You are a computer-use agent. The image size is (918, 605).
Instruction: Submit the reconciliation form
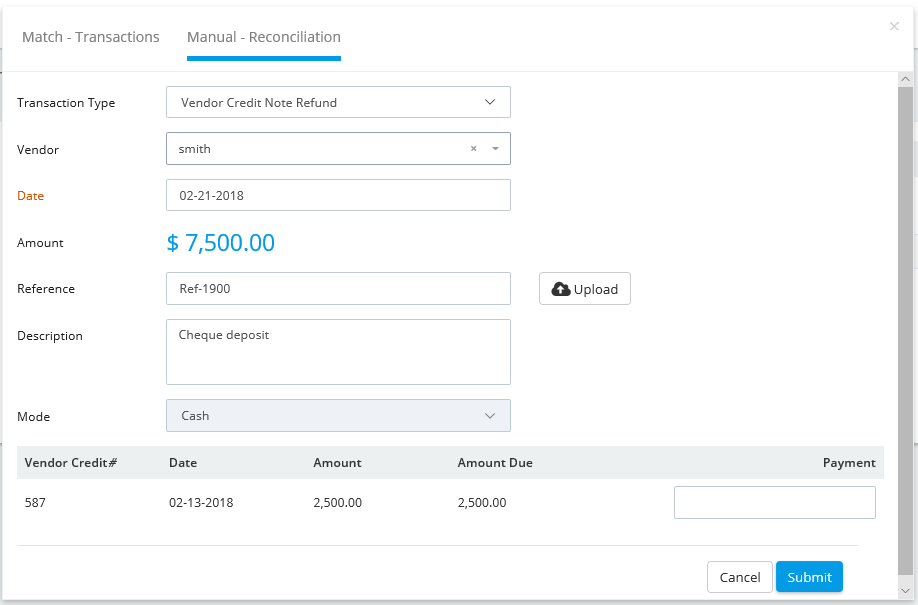(809, 577)
